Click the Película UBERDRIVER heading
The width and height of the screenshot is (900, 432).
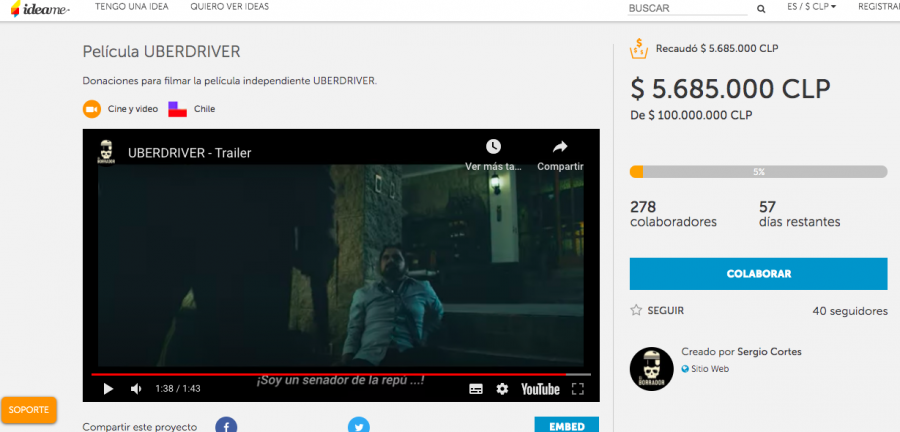161,52
